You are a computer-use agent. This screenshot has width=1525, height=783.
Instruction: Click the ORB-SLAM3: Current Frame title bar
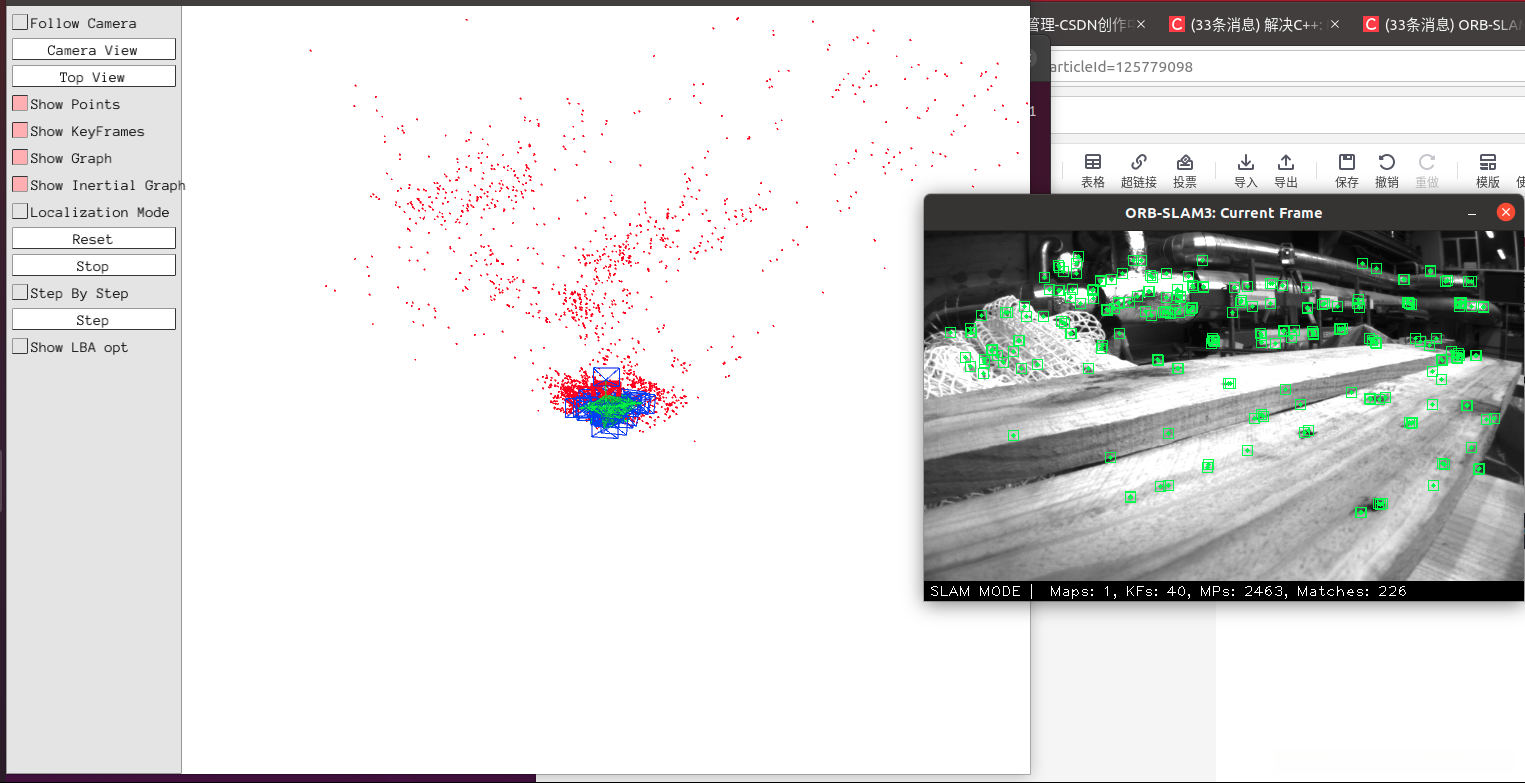click(1224, 213)
